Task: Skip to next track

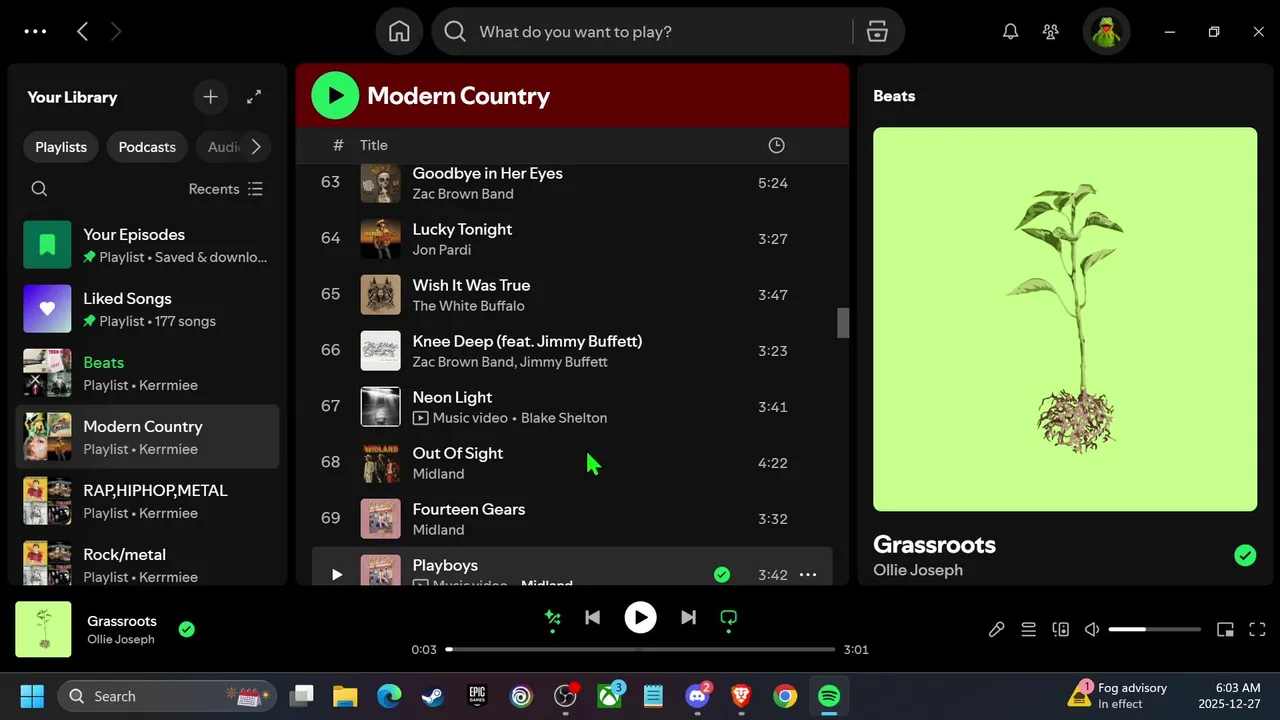Action: (688, 618)
